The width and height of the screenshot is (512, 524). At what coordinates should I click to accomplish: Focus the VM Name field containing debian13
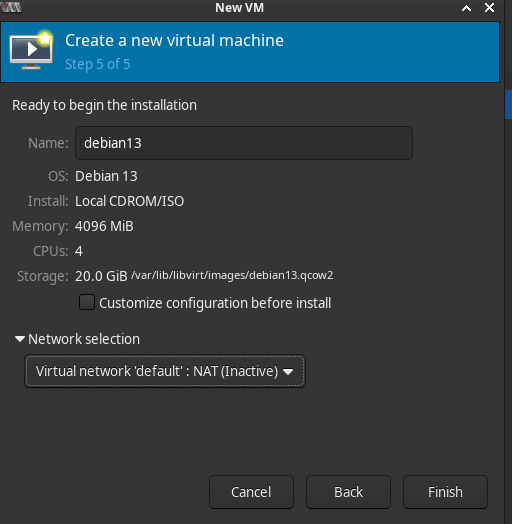click(244, 143)
